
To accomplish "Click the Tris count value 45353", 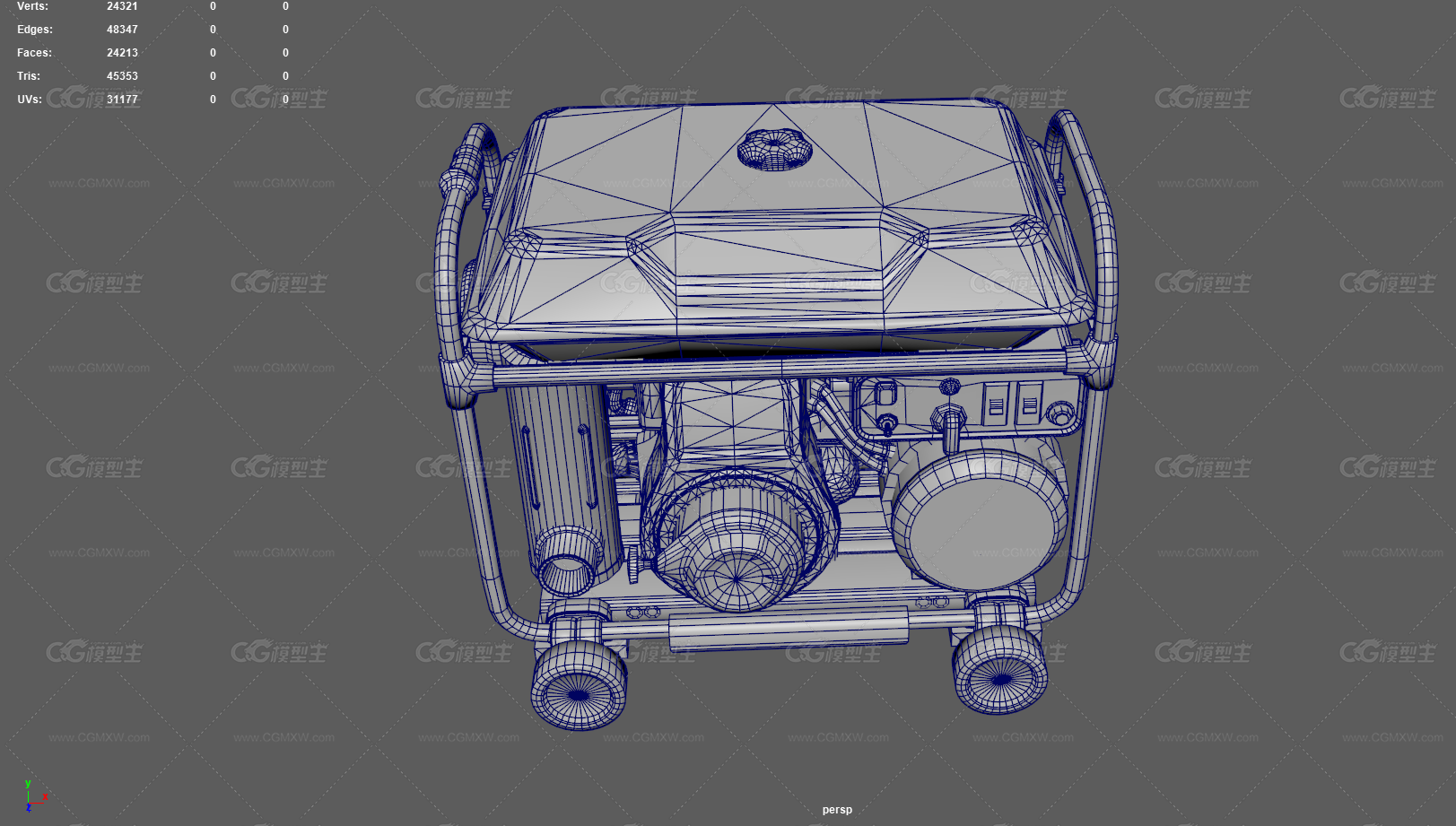I will point(122,76).
